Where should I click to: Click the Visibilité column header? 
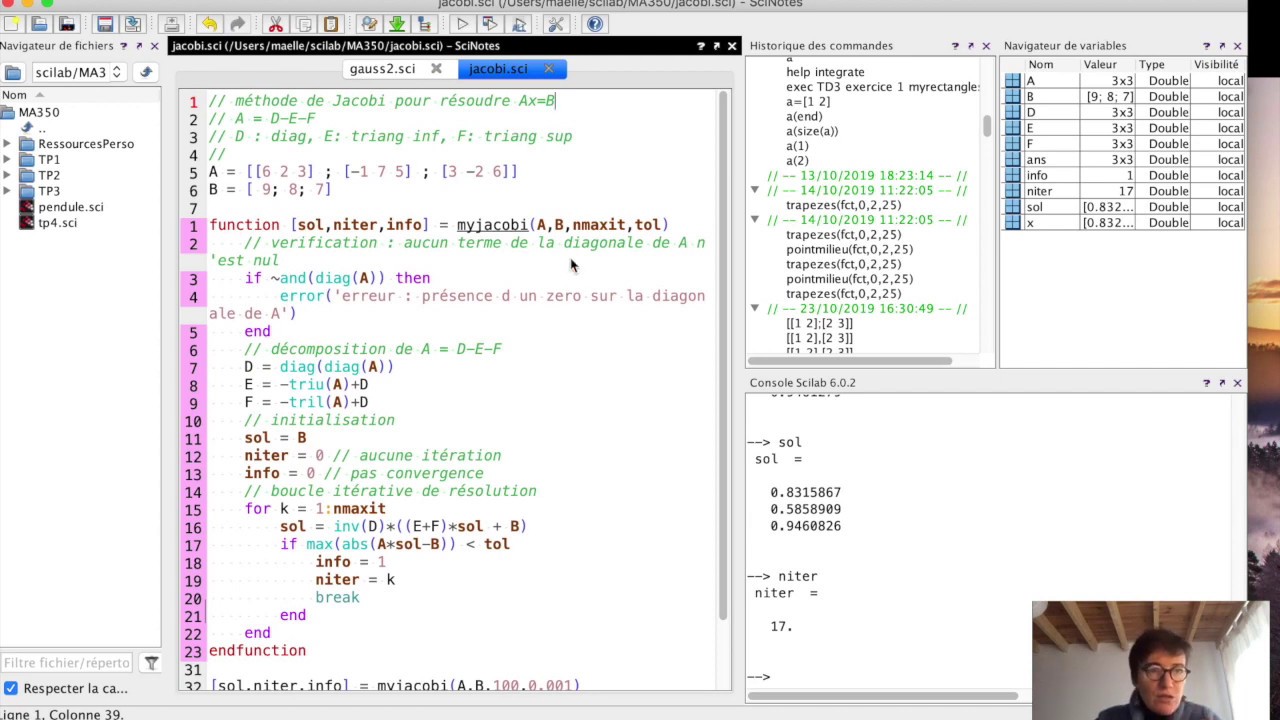1216,65
